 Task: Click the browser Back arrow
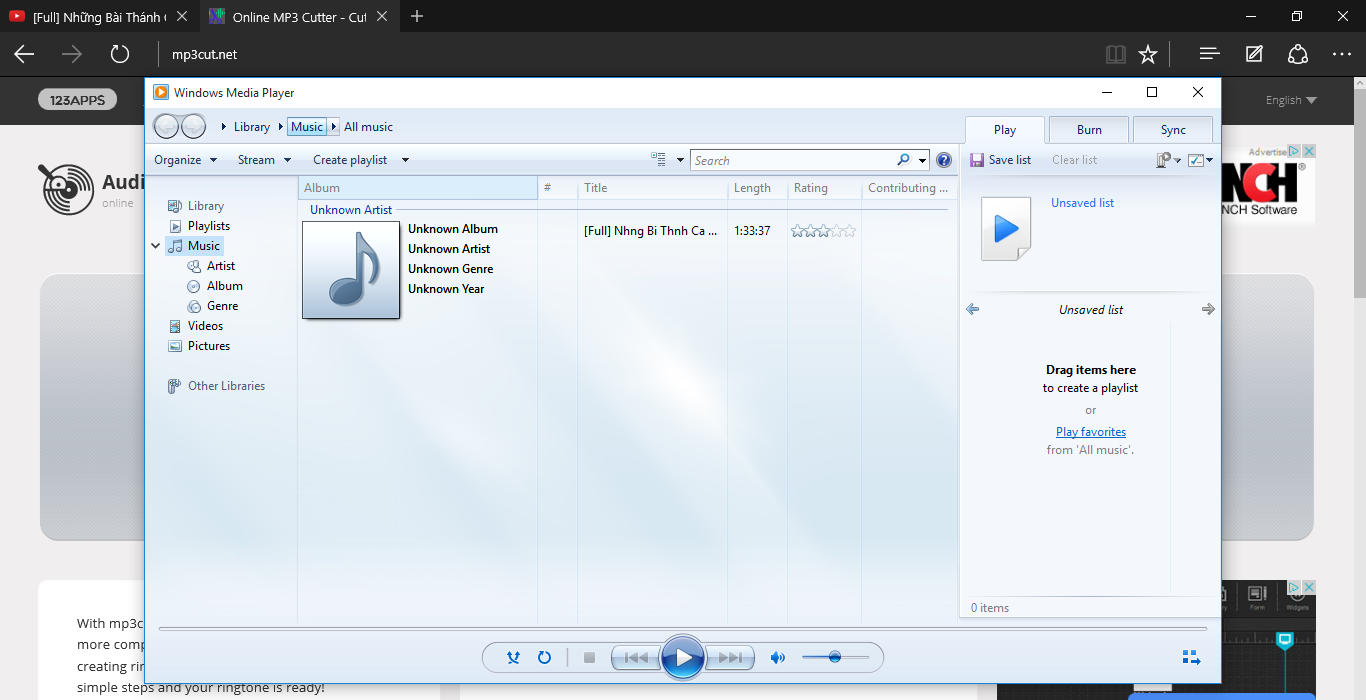point(24,54)
